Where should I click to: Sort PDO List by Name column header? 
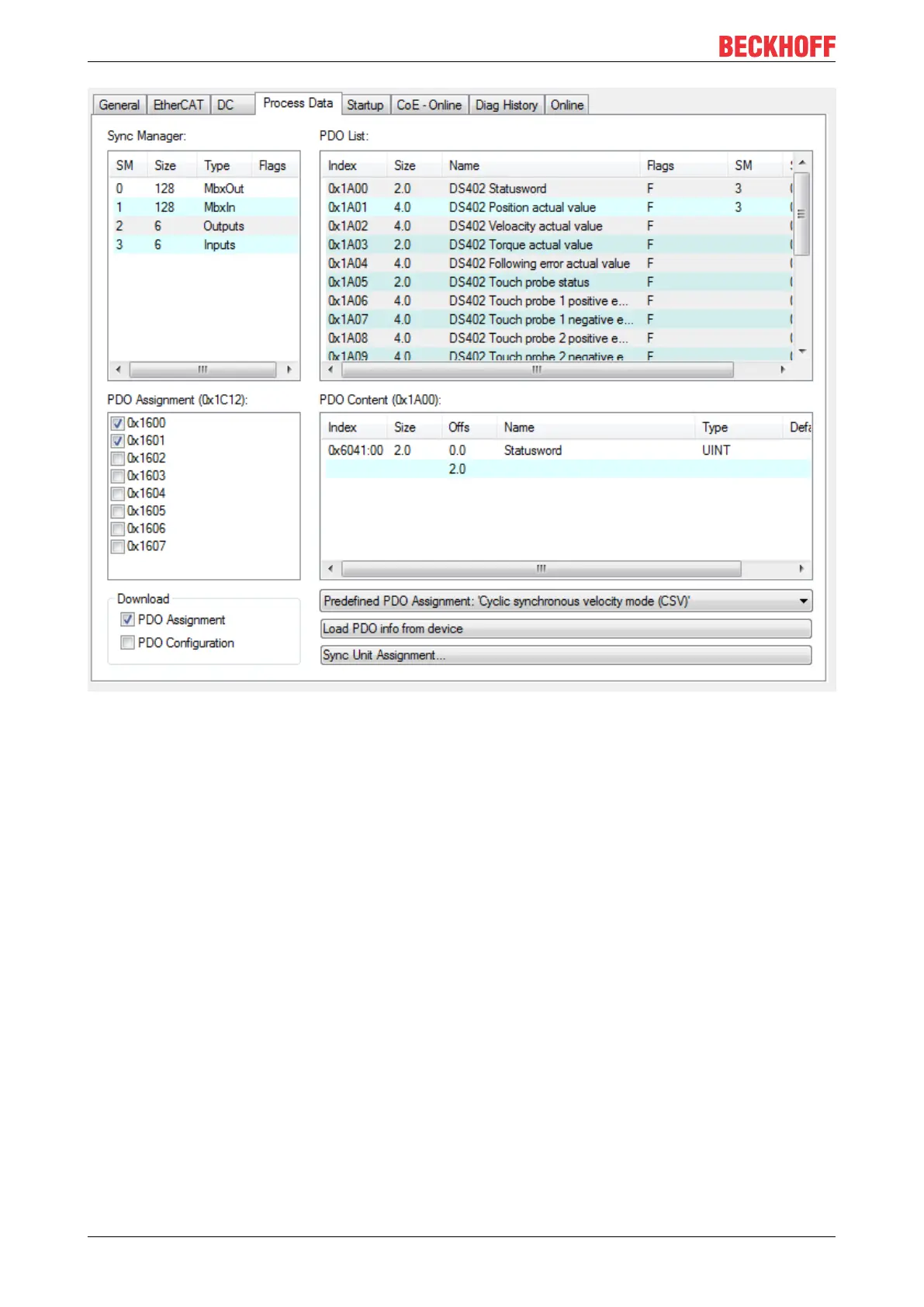pyautogui.click(x=541, y=165)
